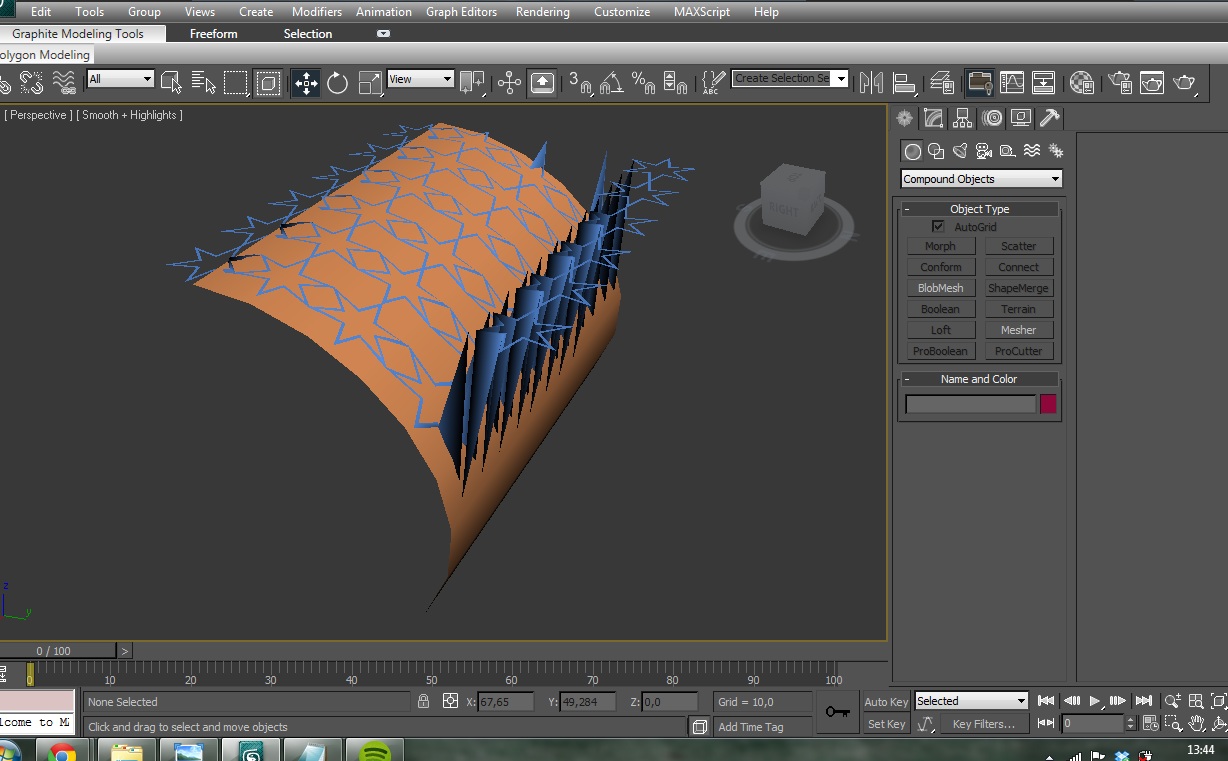Open the Material Editor icon
The image size is (1228, 761).
1081,83
